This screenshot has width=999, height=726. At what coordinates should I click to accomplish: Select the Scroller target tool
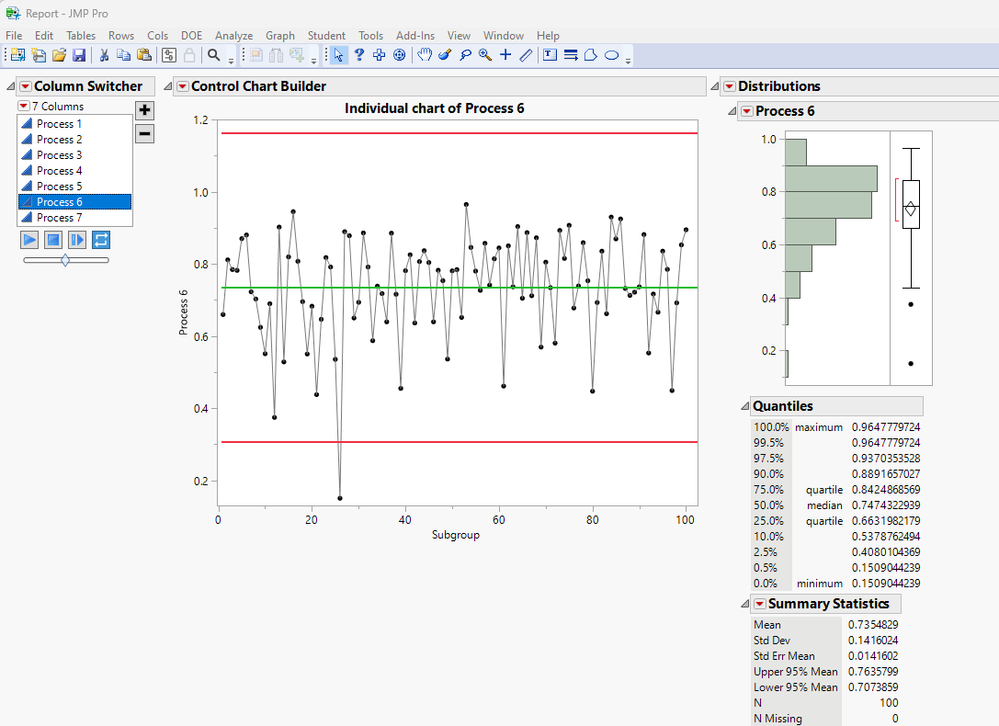point(399,55)
